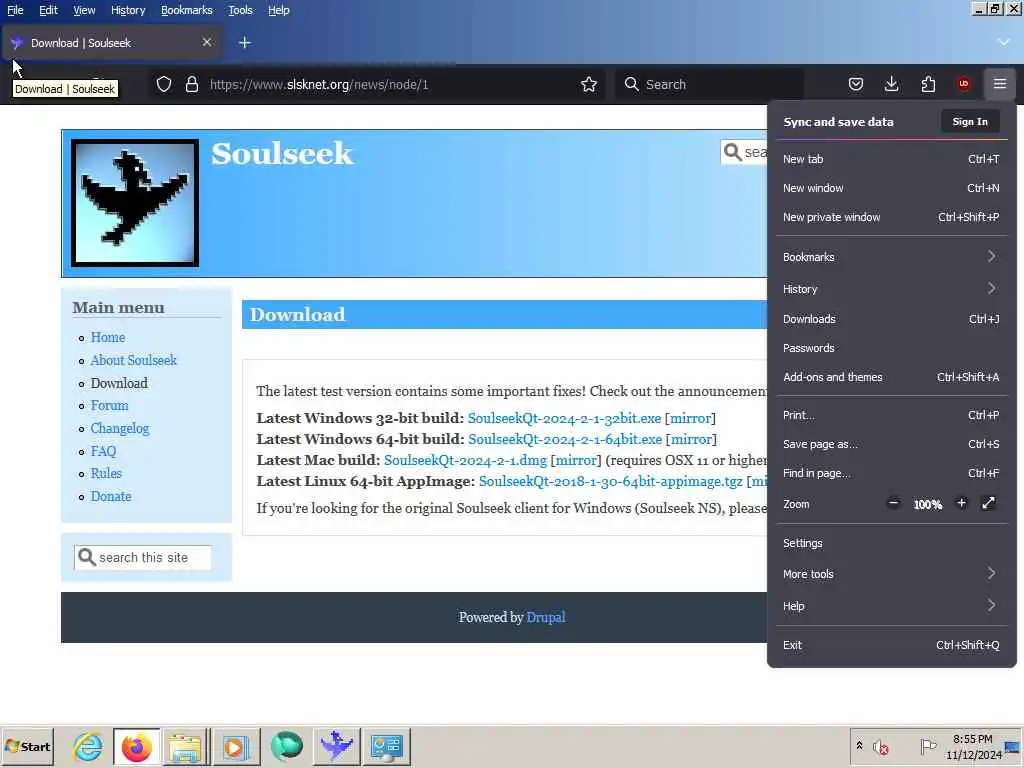1024x768 pixels.
Task: Open the FAQ link
Action: pos(103,451)
